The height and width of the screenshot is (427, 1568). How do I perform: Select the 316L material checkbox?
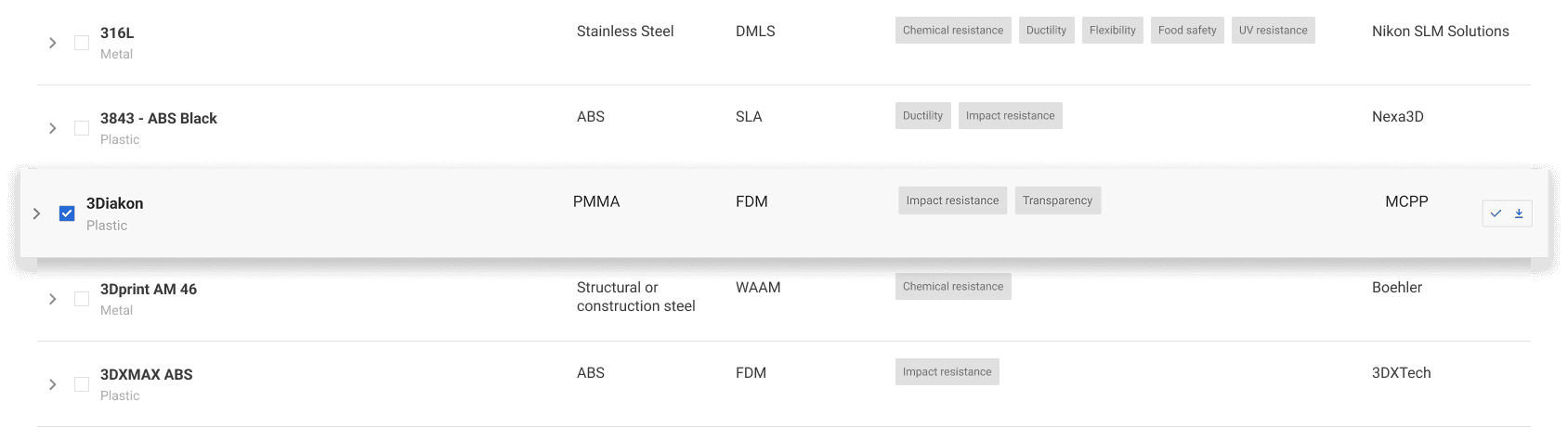click(82, 43)
